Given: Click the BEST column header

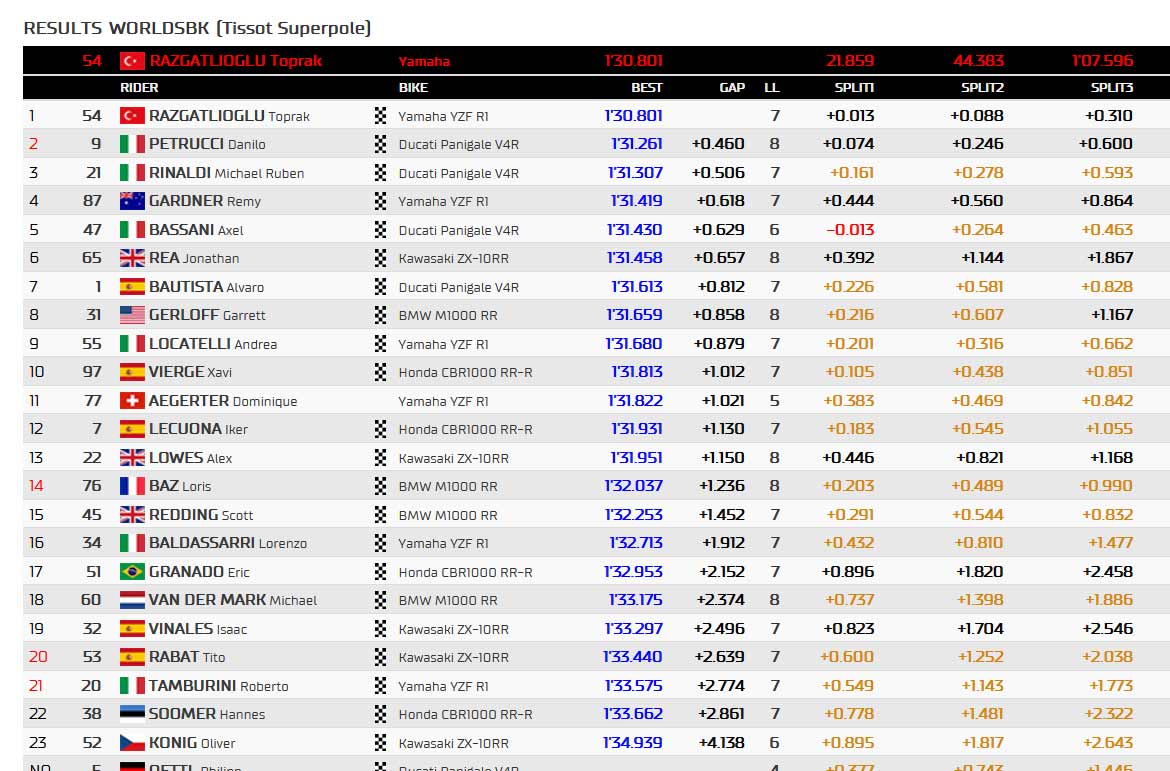Looking at the screenshot, I should coord(647,87).
